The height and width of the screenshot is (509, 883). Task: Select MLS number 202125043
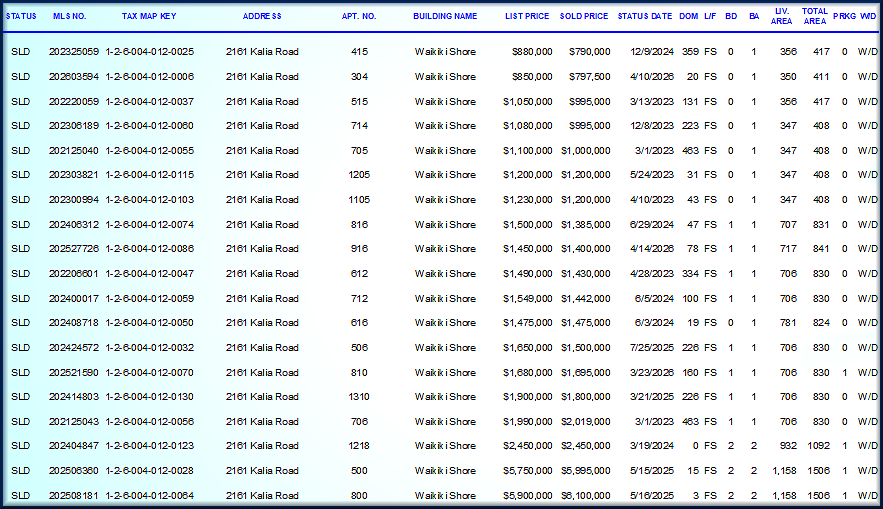pos(74,422)
